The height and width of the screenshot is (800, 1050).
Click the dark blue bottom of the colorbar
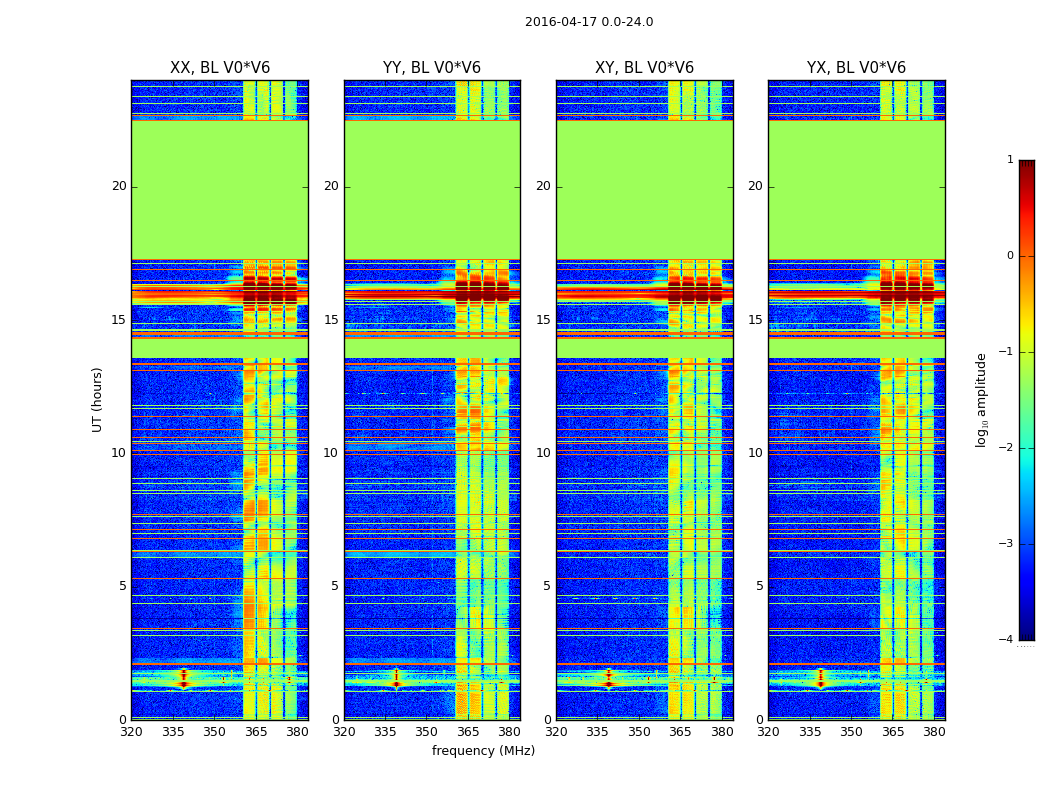[x=1026, y=634]
